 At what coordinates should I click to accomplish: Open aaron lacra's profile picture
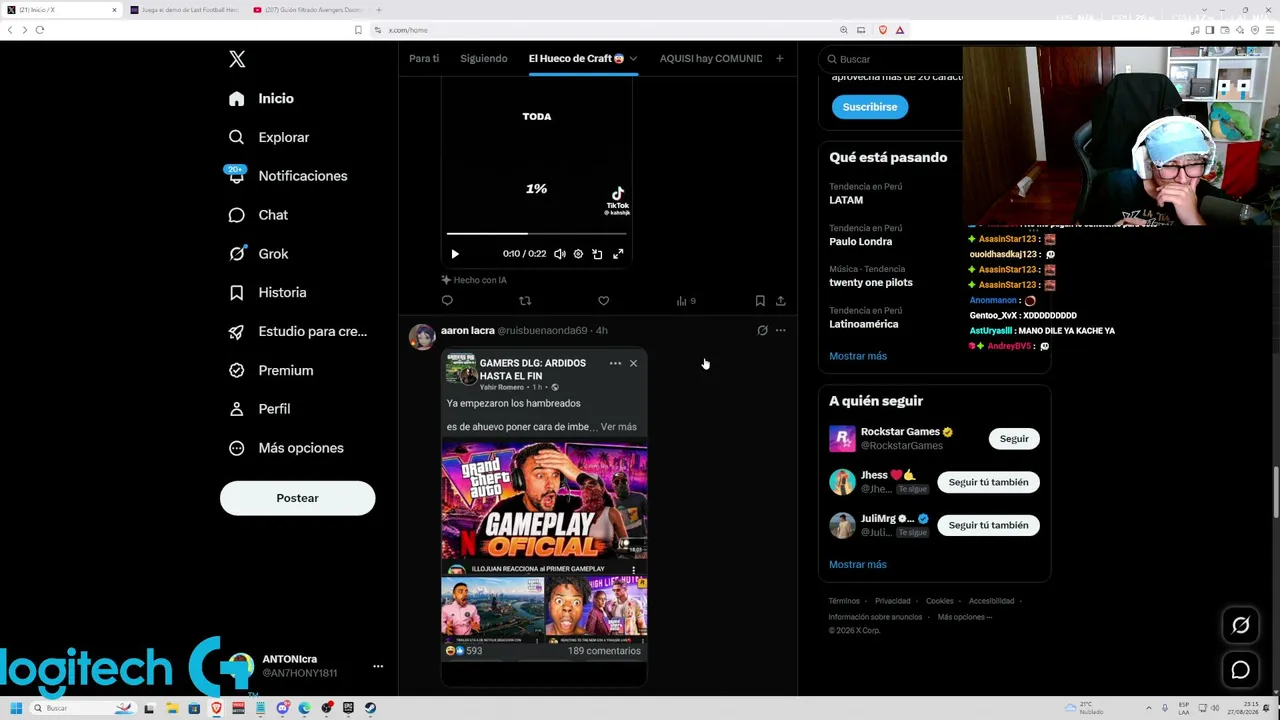click(x=422, y=336)
